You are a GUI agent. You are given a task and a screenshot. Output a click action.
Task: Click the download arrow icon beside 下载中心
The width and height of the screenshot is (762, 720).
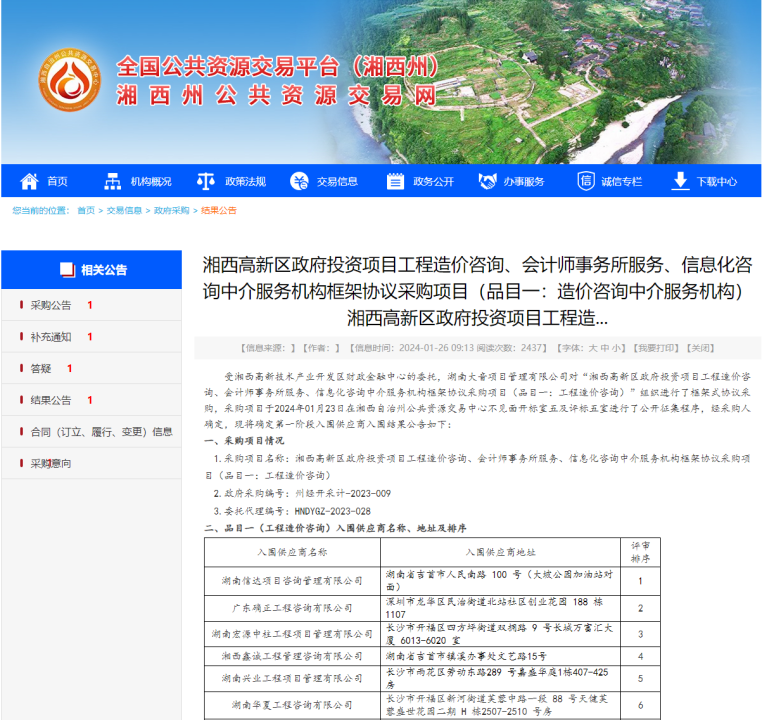coord(681,181)
